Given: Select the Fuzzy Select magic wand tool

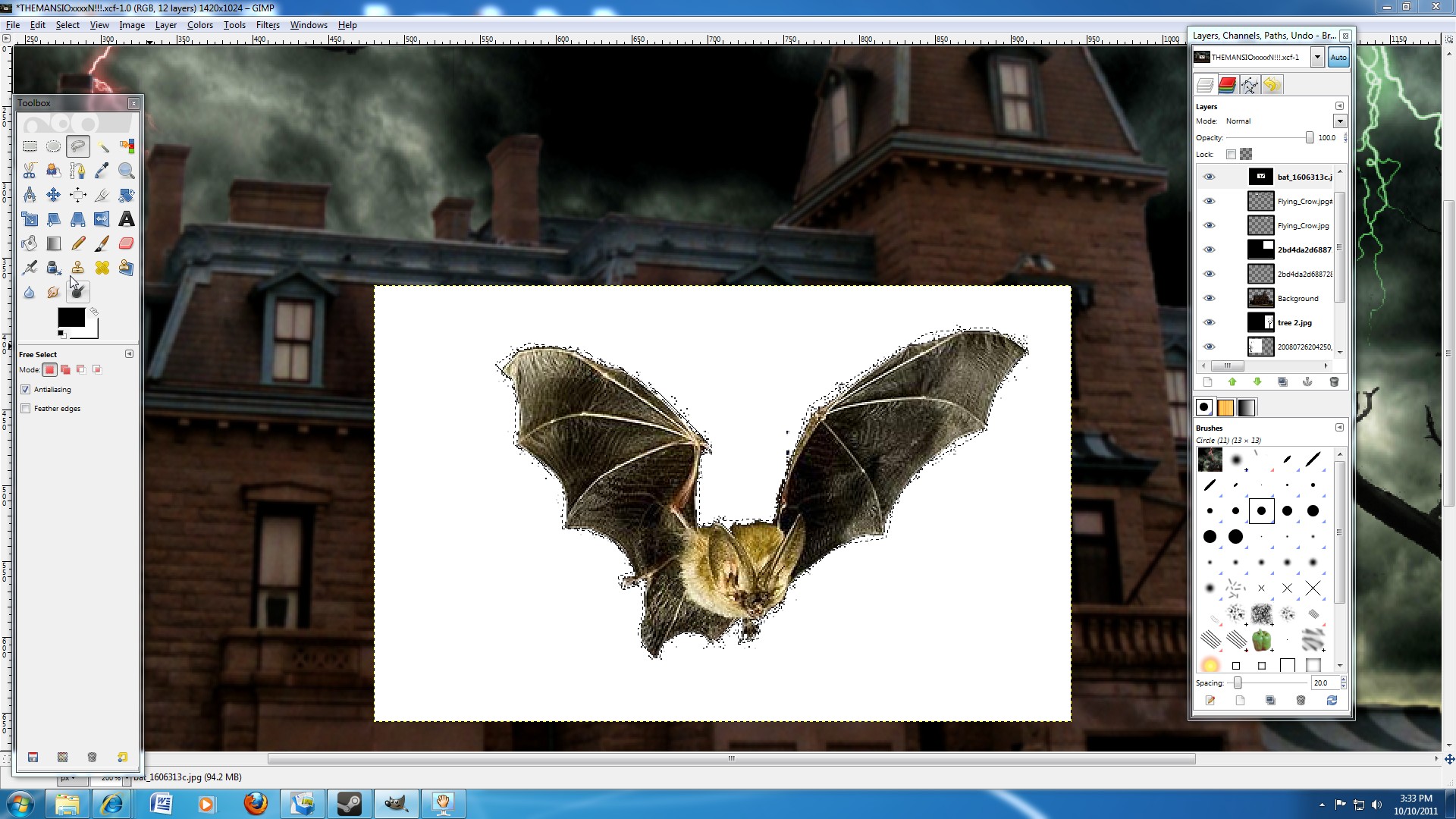Looking at the screenshot, I should point(102,146).
